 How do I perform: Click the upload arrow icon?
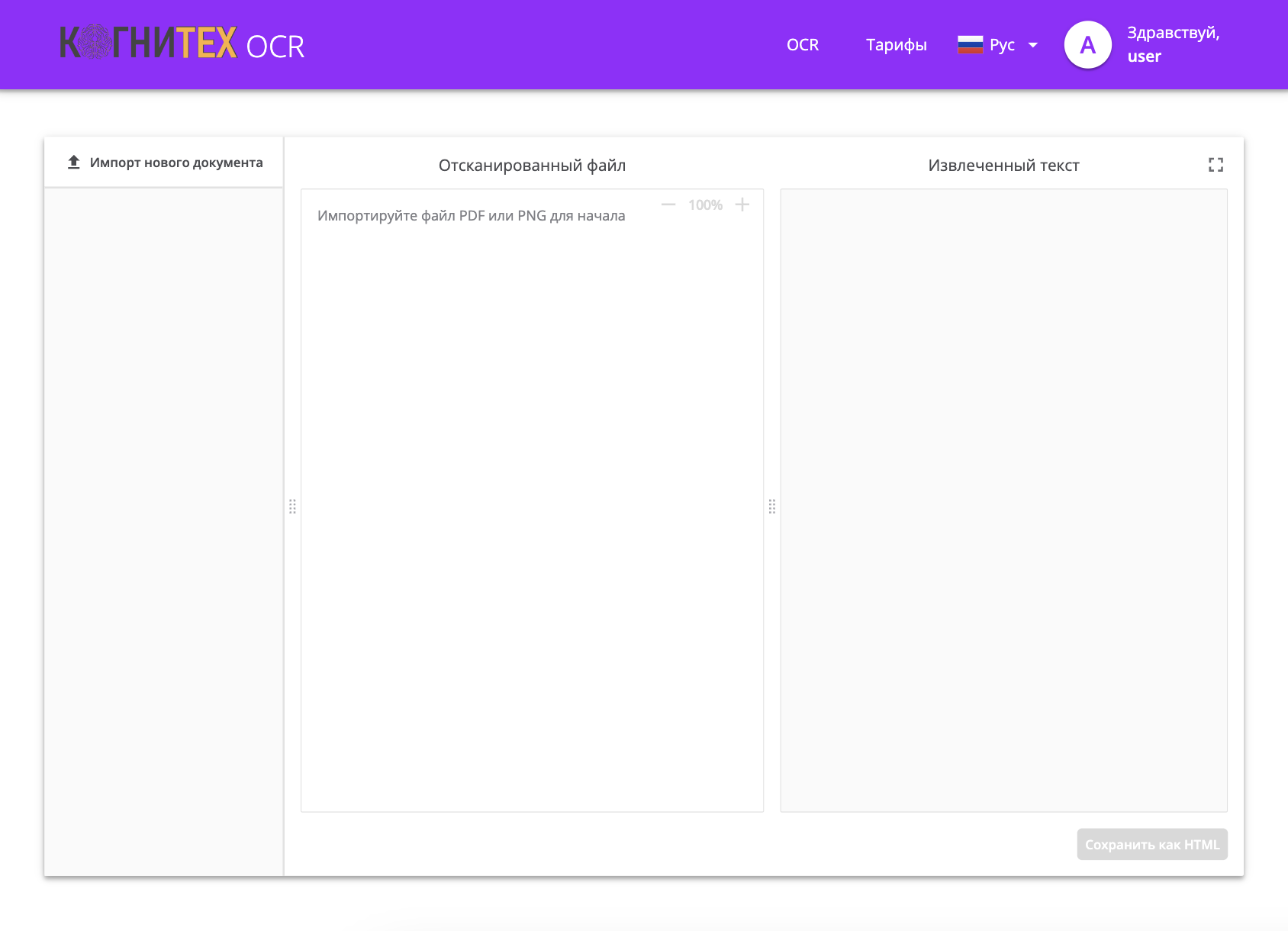click(x=74, y=163)
